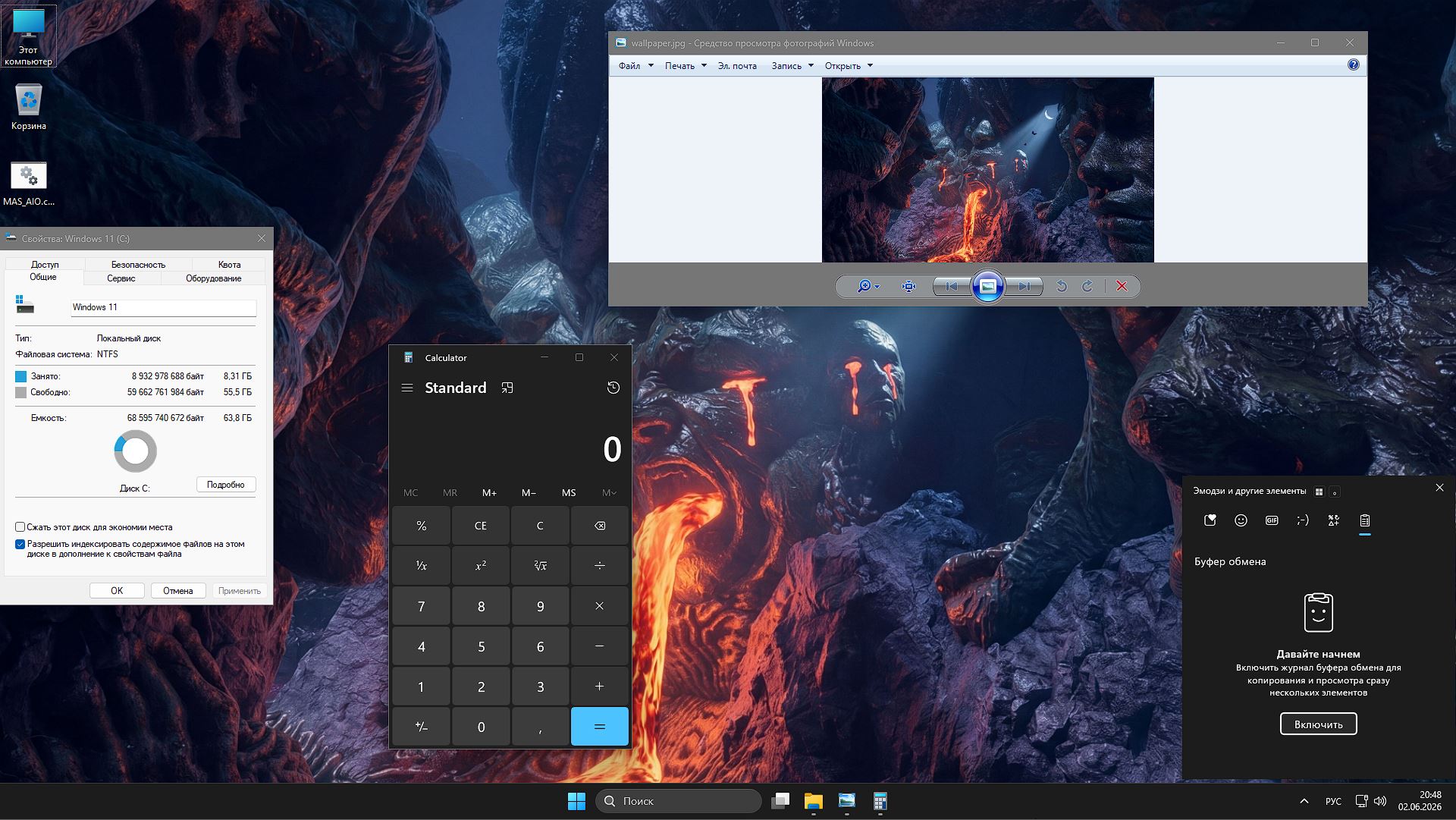The image size is (1456, 820).
Task: Open the Запись dropdown menu
Action: pos(792,66)
